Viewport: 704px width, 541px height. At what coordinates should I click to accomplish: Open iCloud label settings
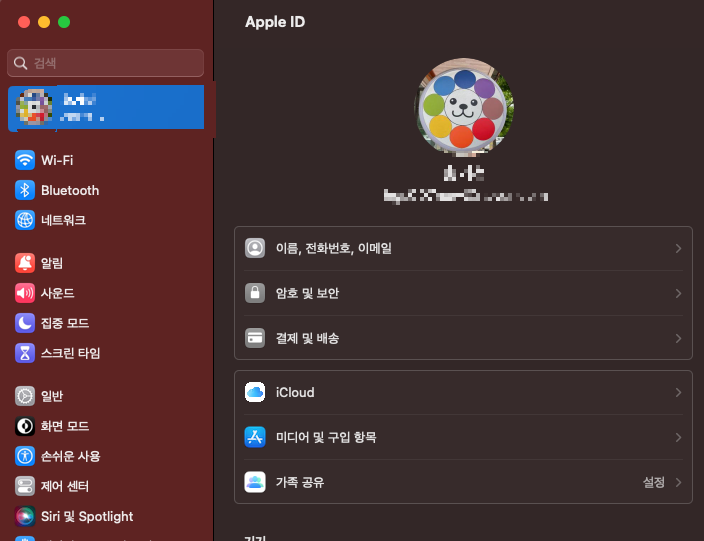point(295,392)
